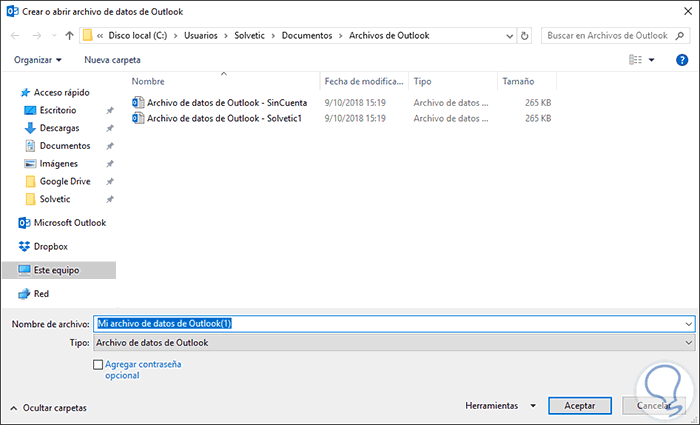700x425 pixels.
Task: Click the pin icon next to Escritorio
Action: [109, 110]
